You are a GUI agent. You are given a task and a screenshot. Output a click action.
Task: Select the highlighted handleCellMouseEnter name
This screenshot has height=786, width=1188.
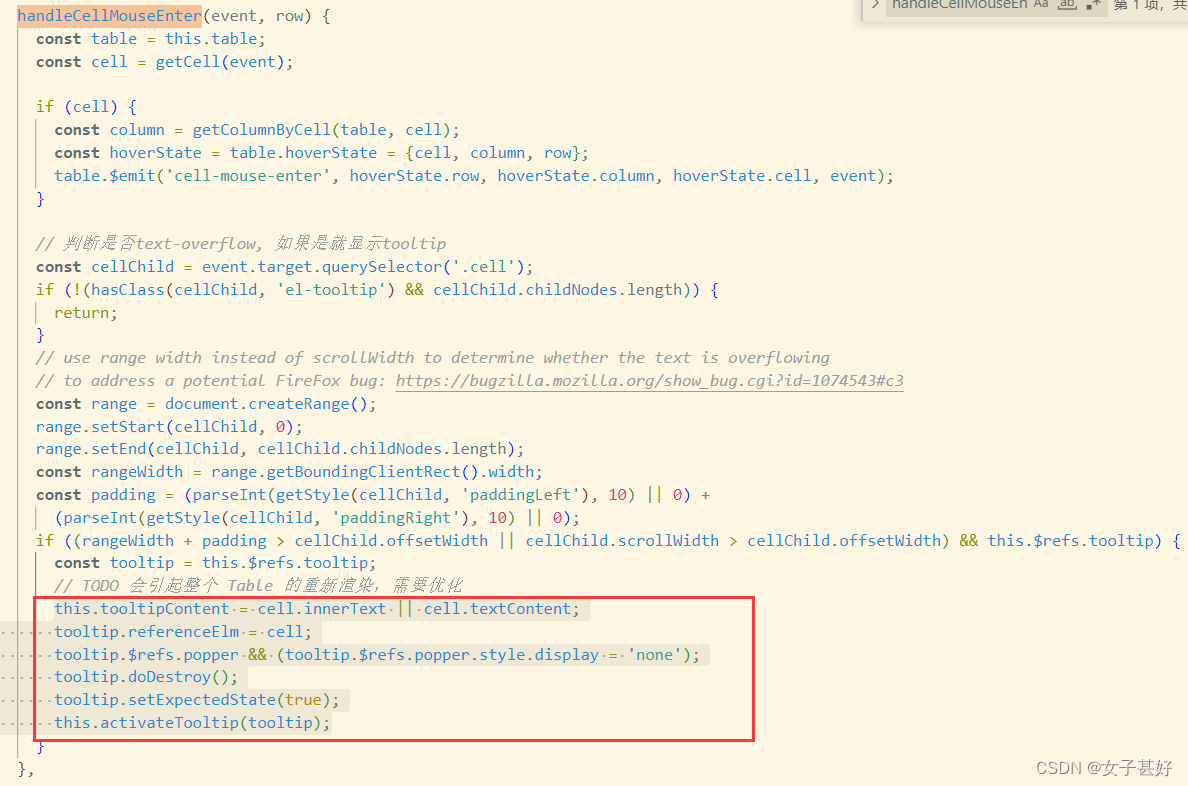(109, 15)
